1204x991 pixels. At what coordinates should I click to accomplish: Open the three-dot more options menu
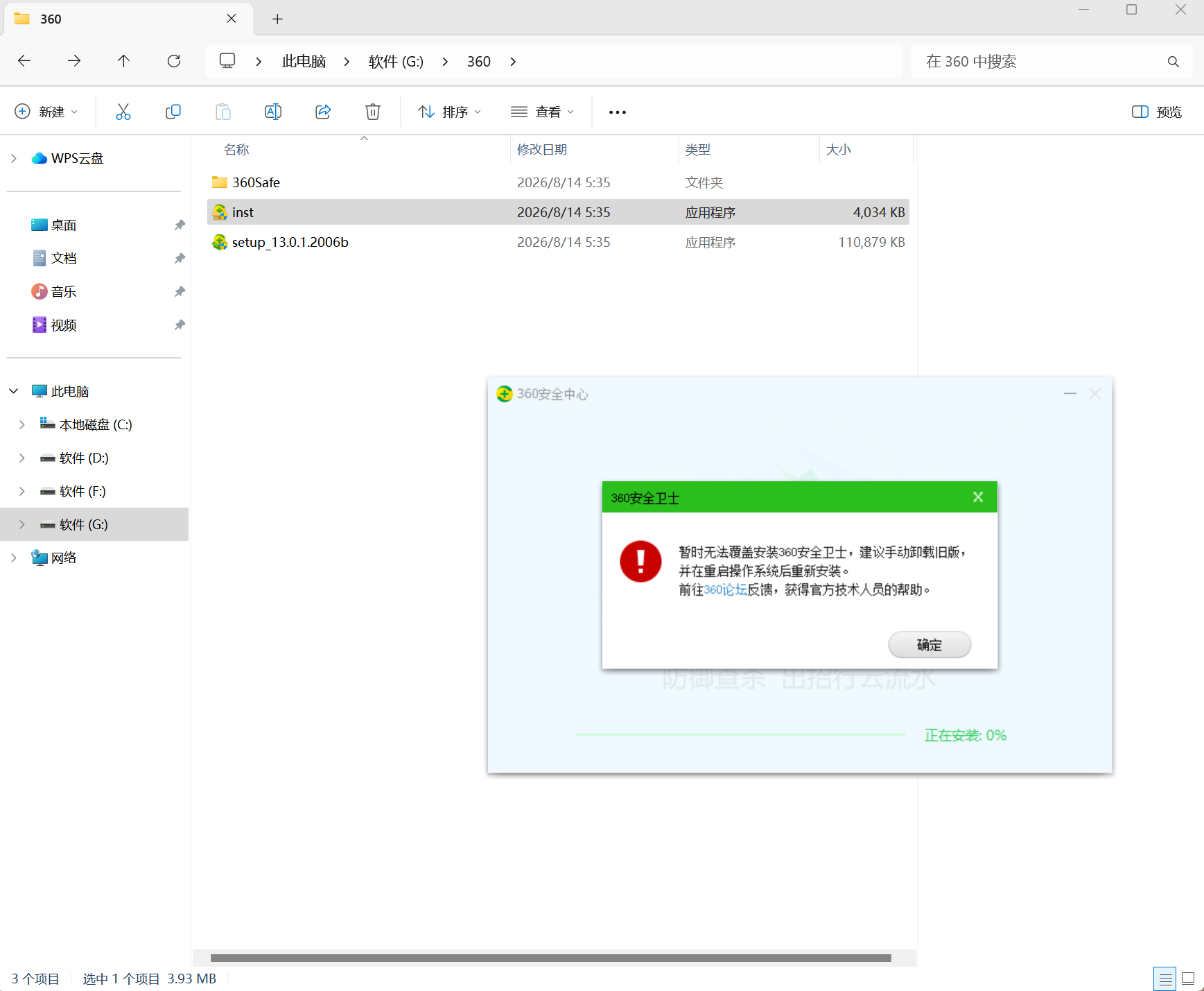click(x=618, y=112)
